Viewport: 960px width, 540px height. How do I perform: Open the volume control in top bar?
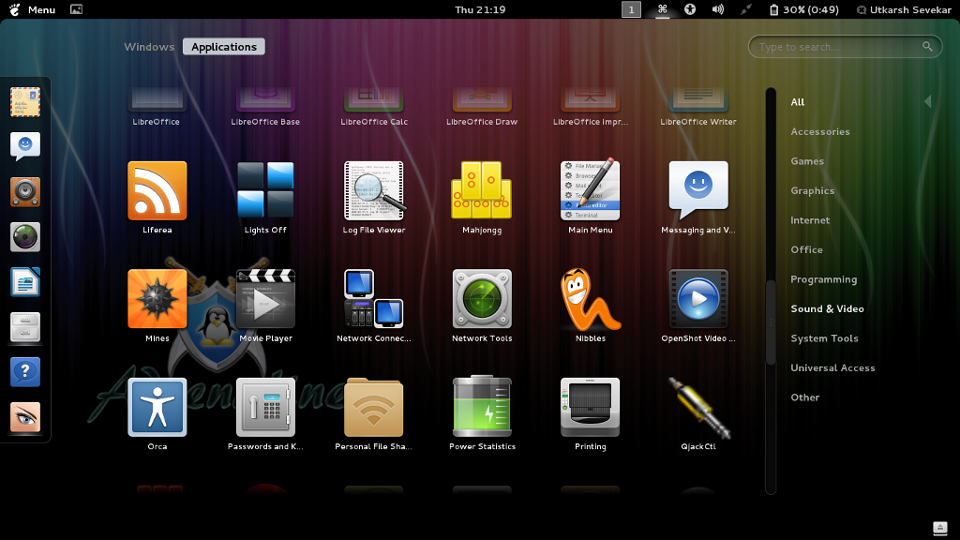click(717, 10)
